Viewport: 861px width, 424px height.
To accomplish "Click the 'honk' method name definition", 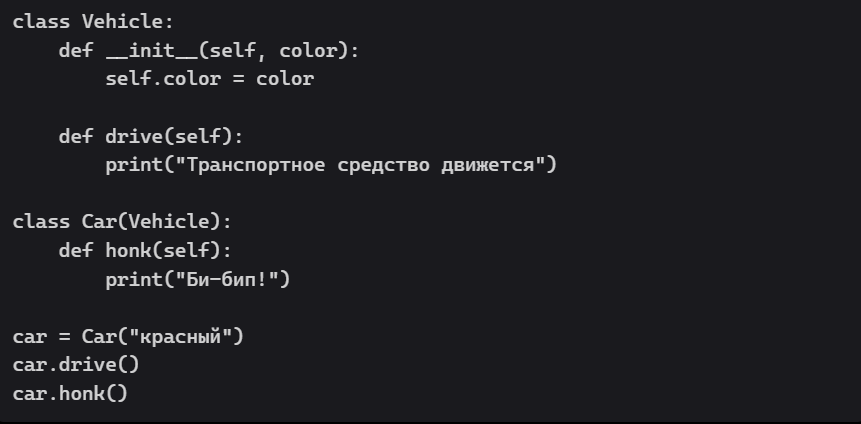I will [x=128, y=250].
